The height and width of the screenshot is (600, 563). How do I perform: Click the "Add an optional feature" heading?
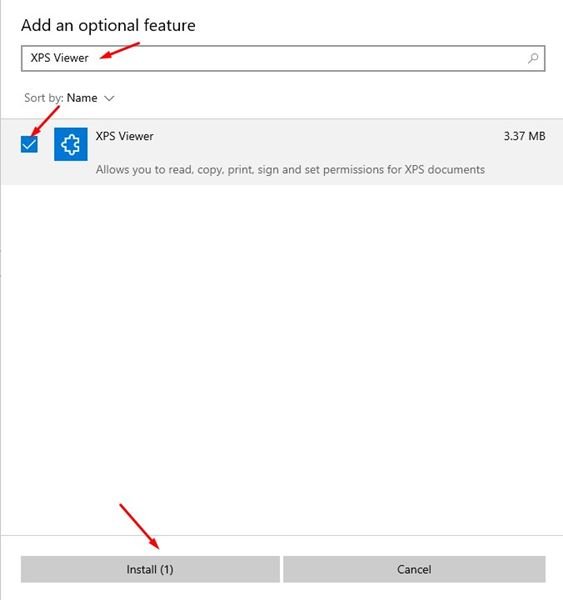pos(108,26)
